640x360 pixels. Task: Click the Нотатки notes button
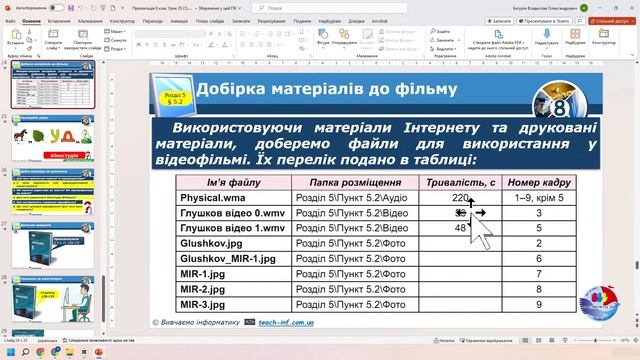(444, 340)
